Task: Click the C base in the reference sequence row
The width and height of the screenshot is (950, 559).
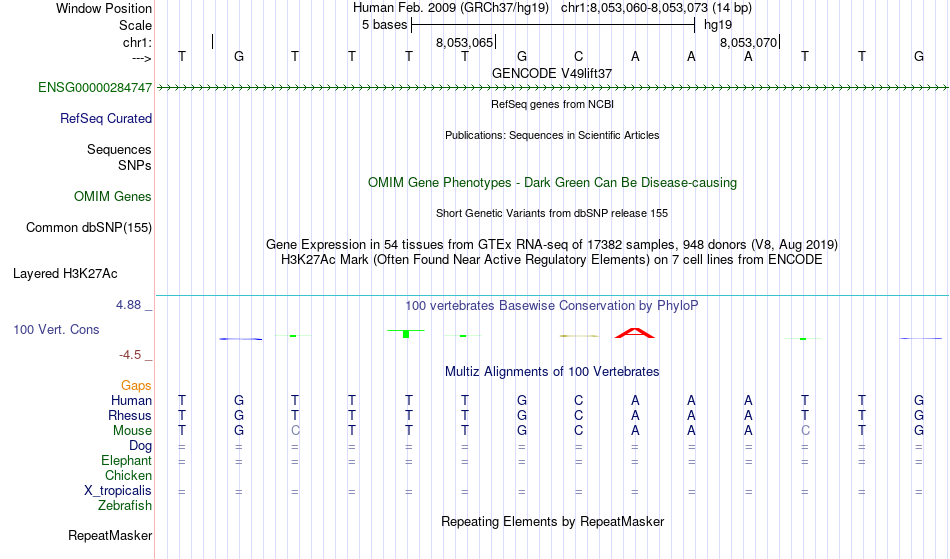Action: click(579, 56)
